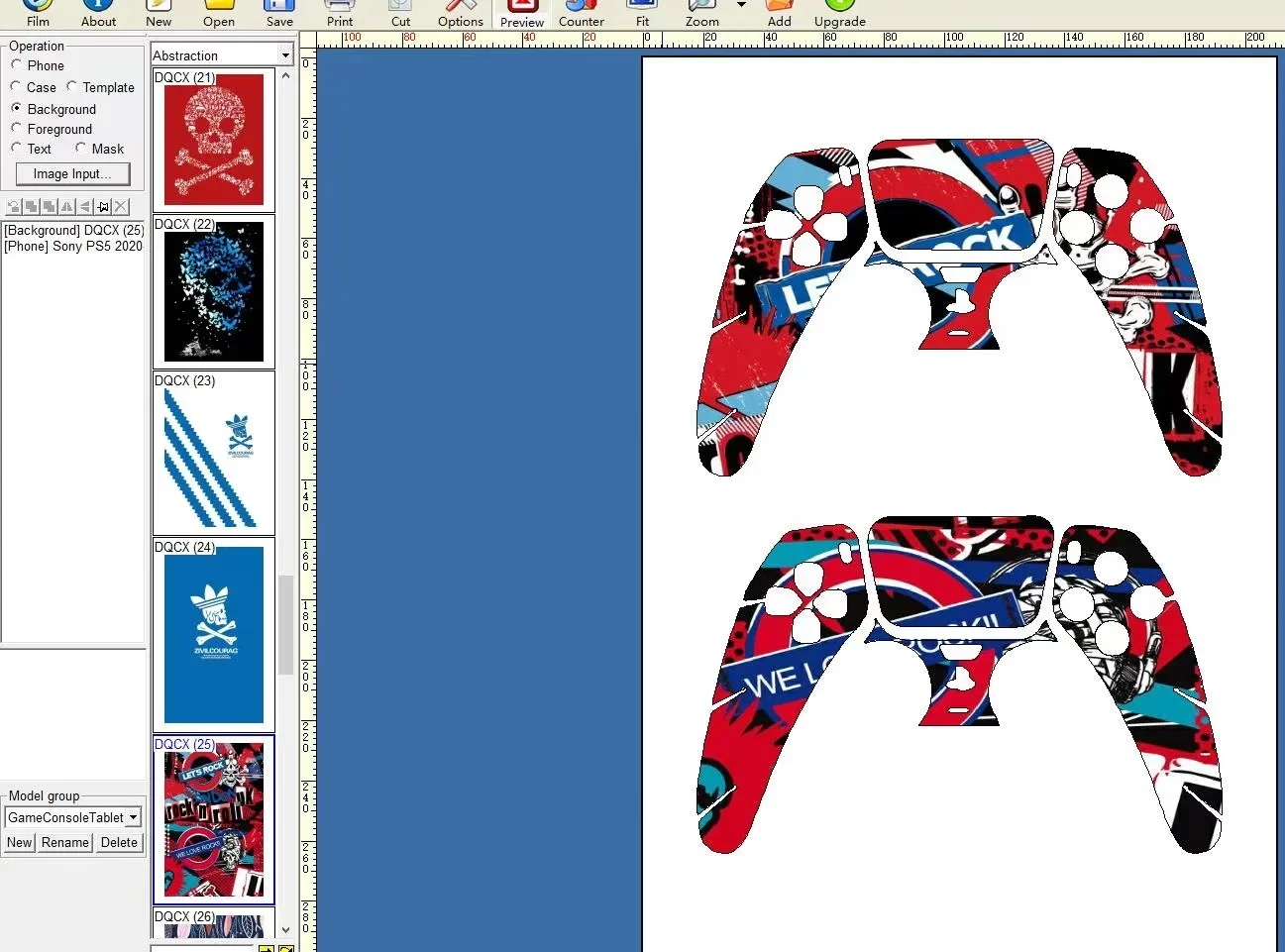Screen dimensions: 1285x952
Task: Pick the DQCX (22) blue butterfly skull thumbnail
Action: pyautogui.click(x=214, y=291)
